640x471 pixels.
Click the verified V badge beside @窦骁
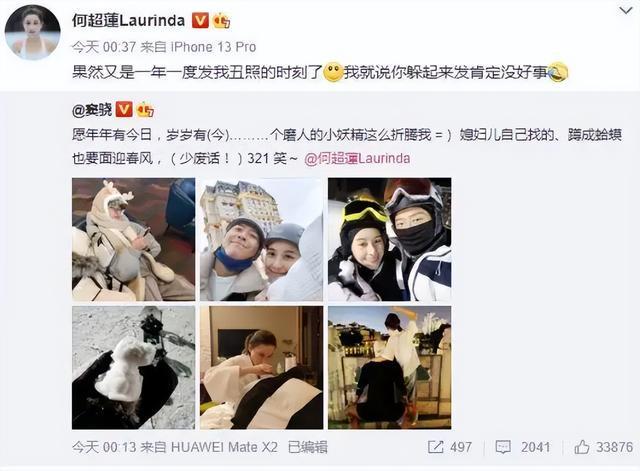(124, 110)
